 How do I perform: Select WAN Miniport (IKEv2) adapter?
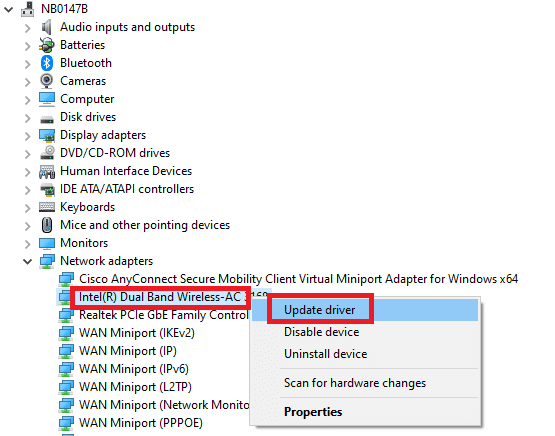pyautogui.click(x=137, y=333)
